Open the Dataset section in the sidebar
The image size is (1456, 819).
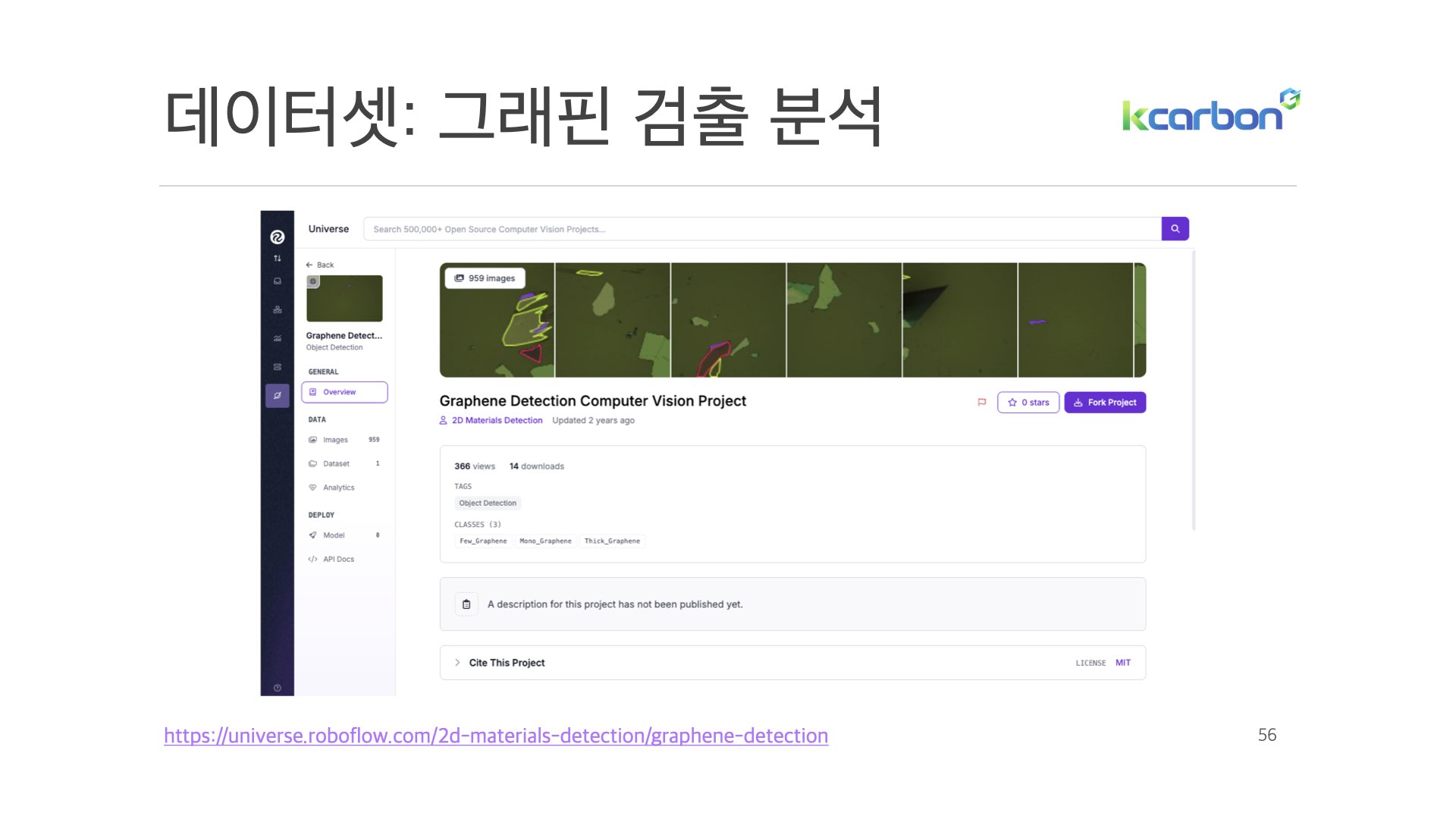[336, 463]
